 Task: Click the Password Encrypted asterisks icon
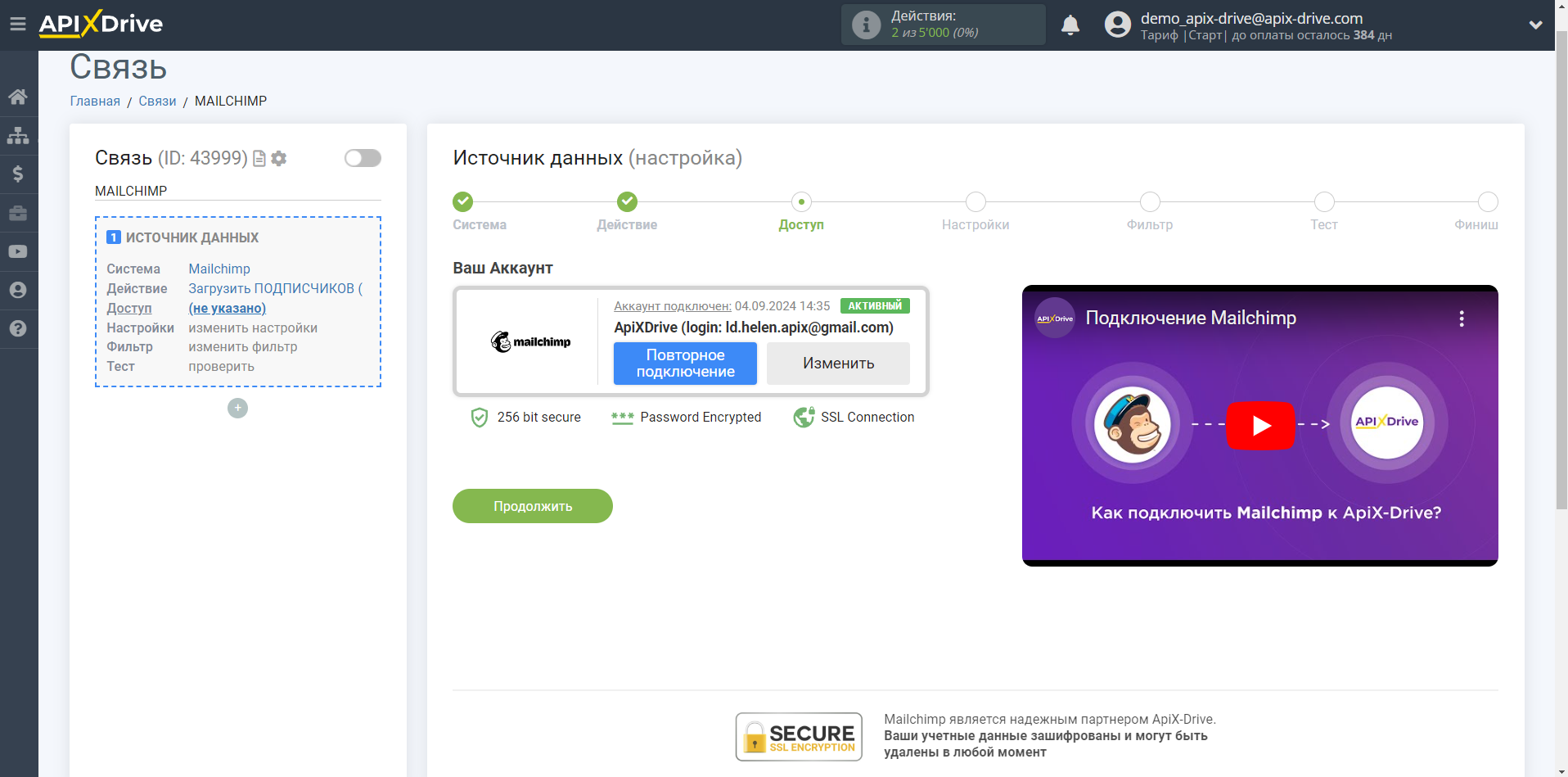coord(622,418)
